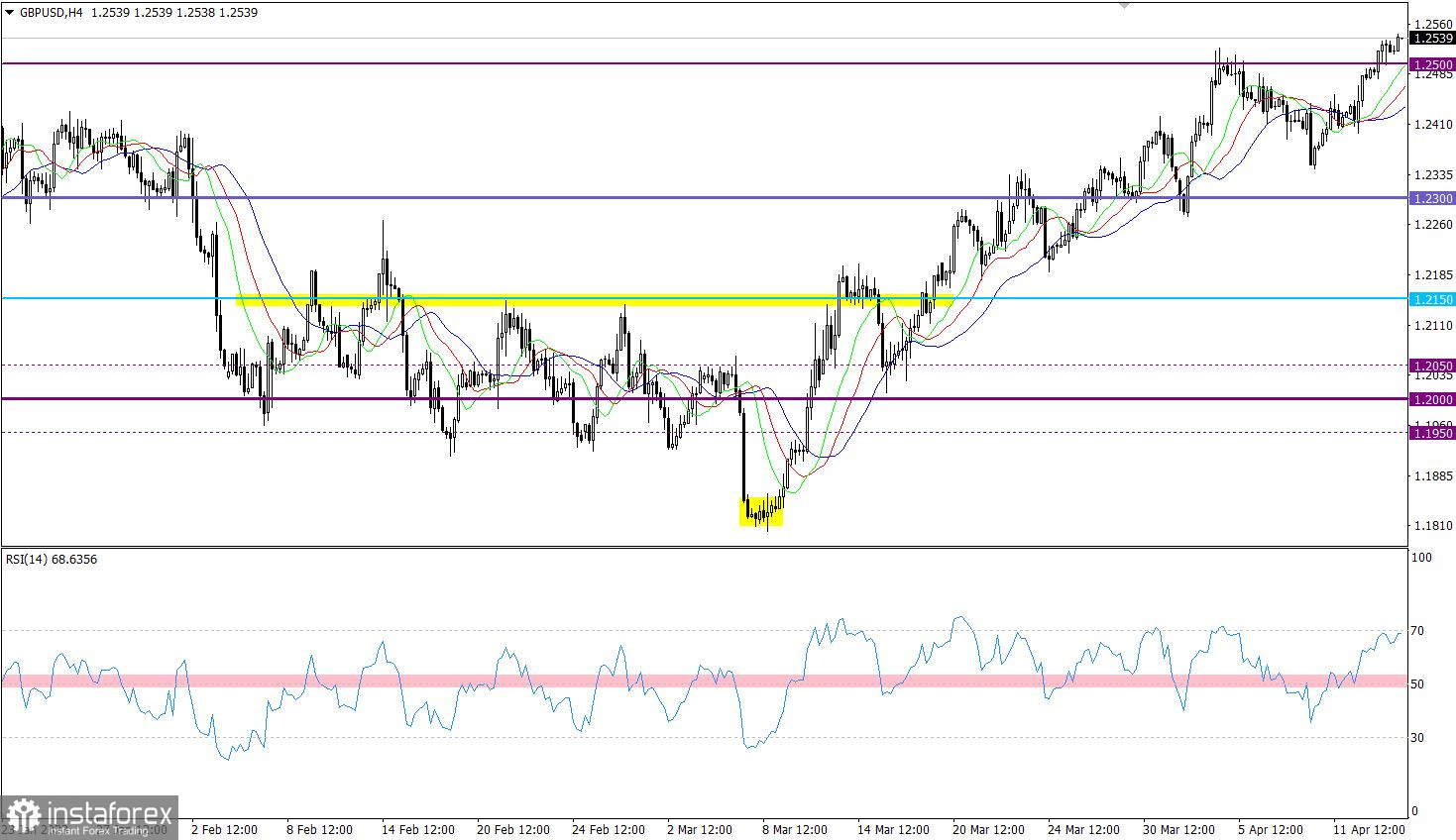Select the 2 Mar 12:00 time label
This screenshot has height=840, width=1456.
point(701,830)
